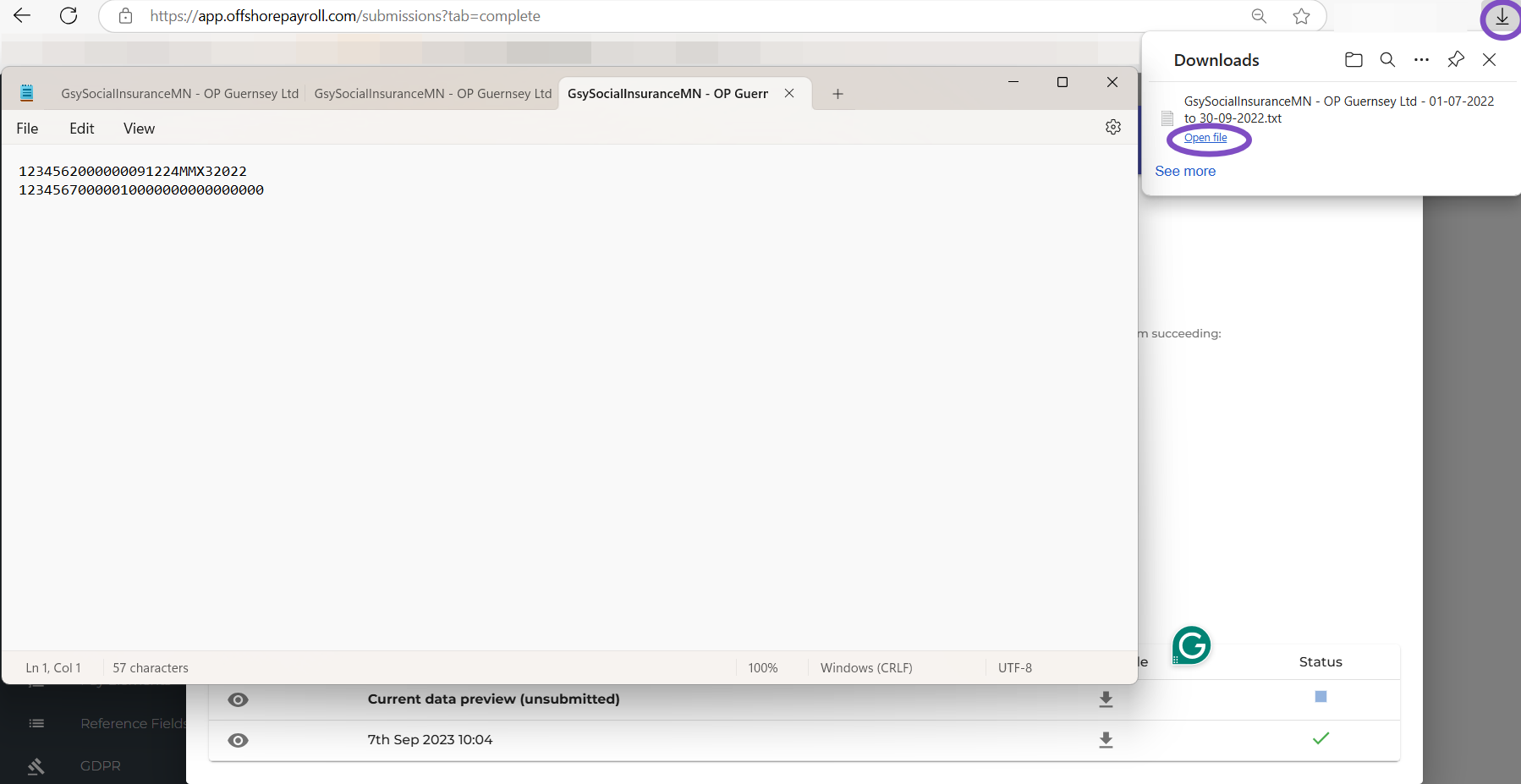Screen dimensions: 1521x784
Task: Pin the Downloads panel
Action: [1455, 59]
